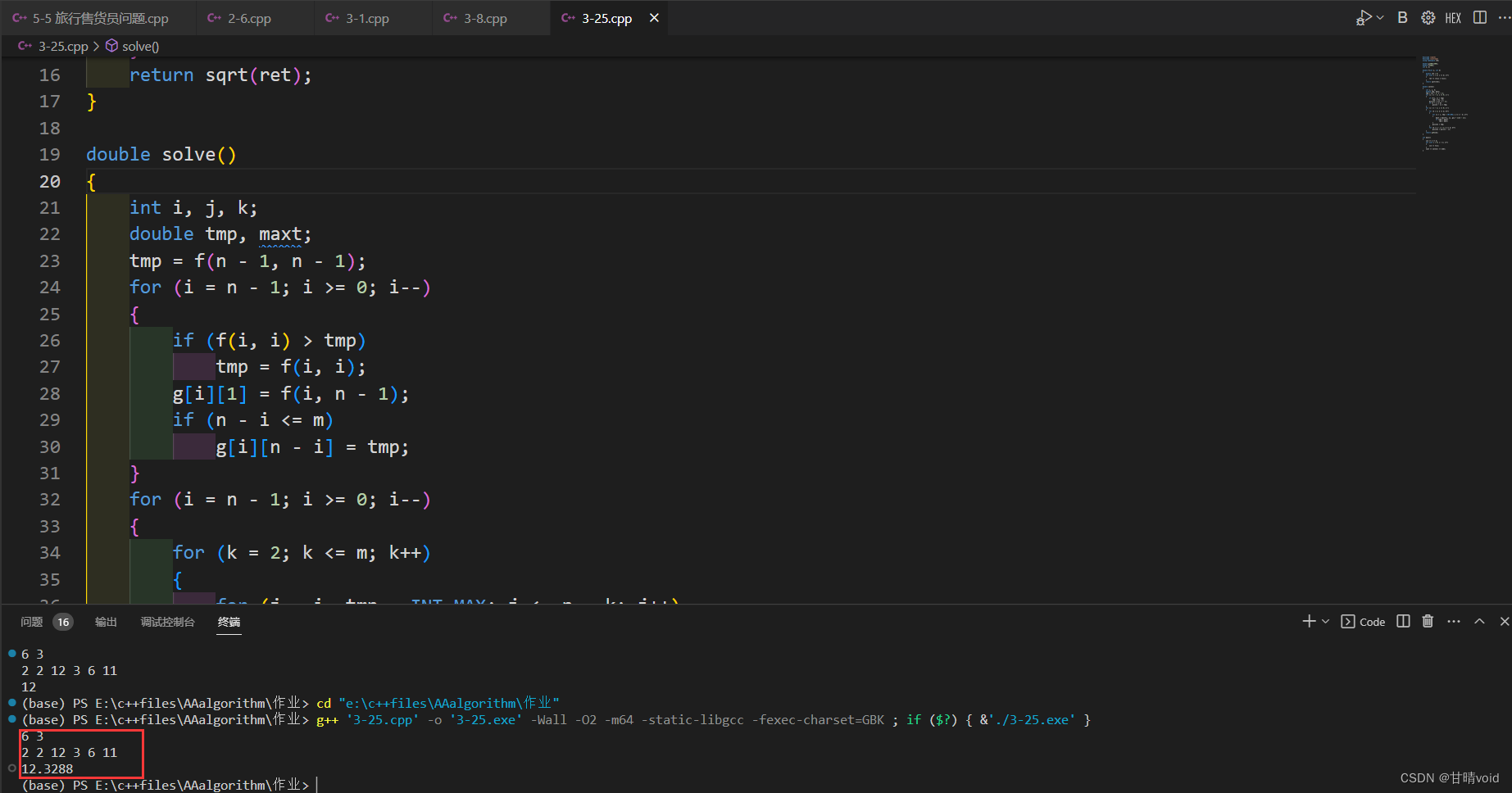Click 'for (k = 2; k <= m; k++)' line
1512x793 pixels.
pyautogui.click(x=302, y=552)
